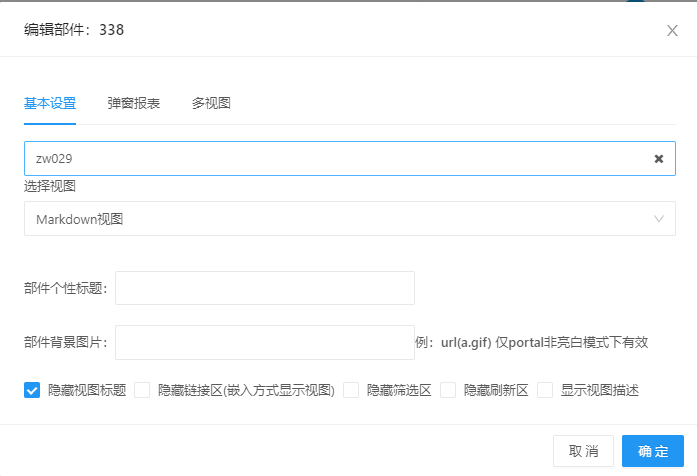Close the 编辑部件 dialog with the X icon
This screenshot has height=476, width=697.
(x=672, y=30)
